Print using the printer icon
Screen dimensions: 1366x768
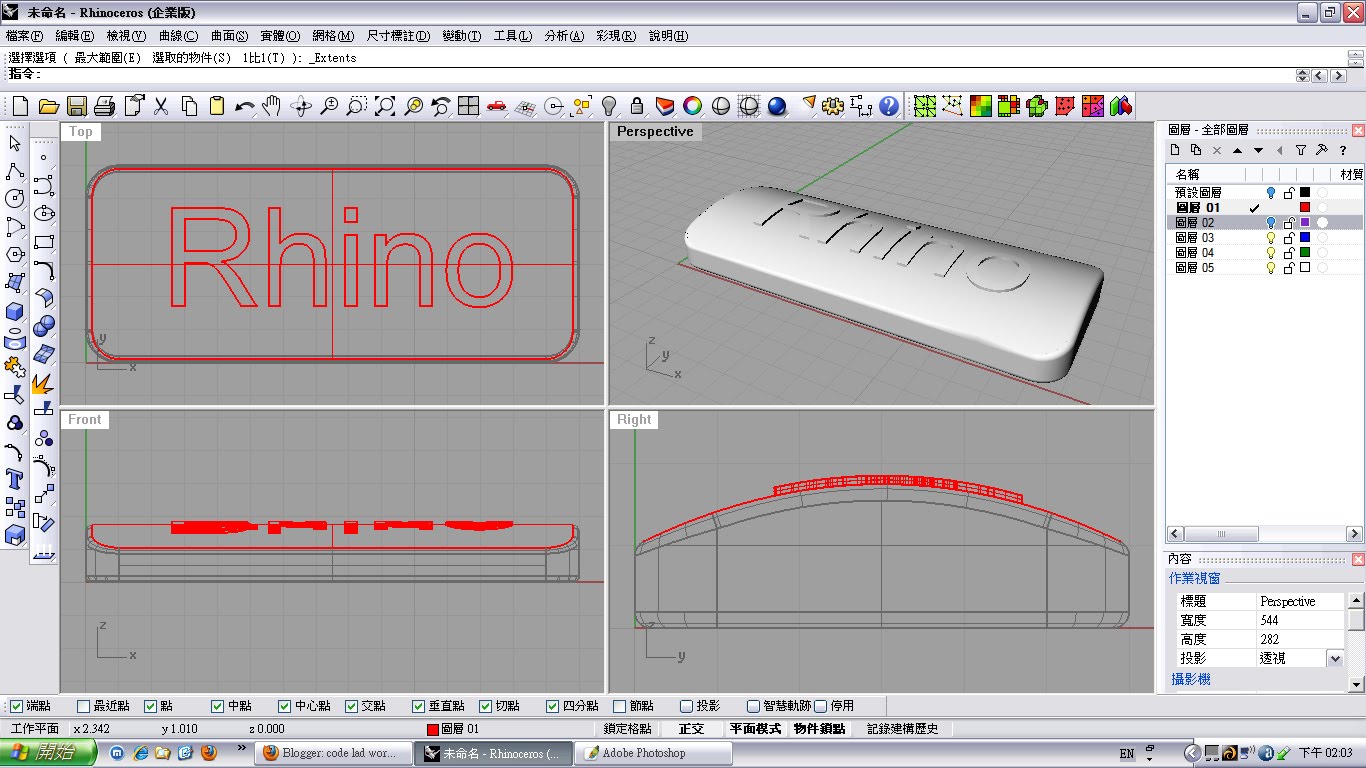105,106
